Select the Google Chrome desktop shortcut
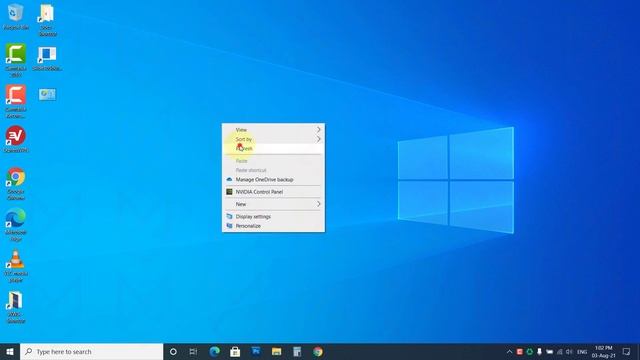Screen dimensions: 640x360 tap(16, 184)
